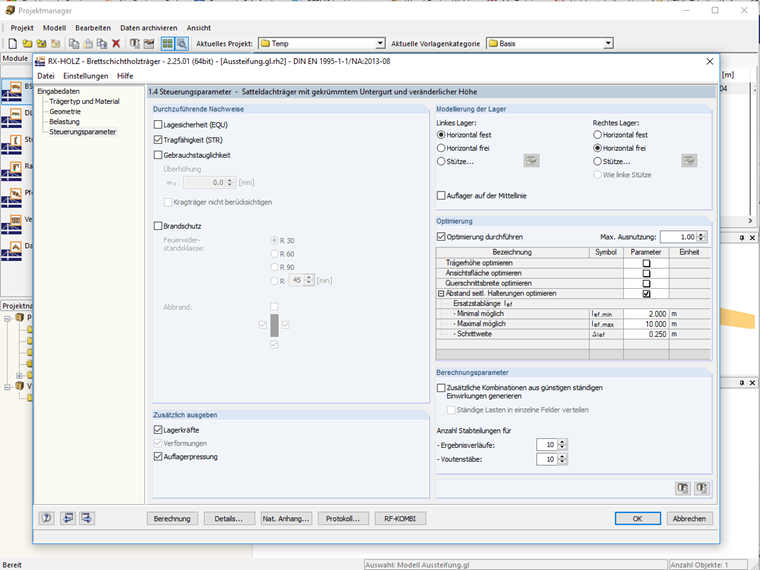Click the right icon below Berechnungsparameter panel
The width and height of the screenshot is (760, 570).
point(702,488)
